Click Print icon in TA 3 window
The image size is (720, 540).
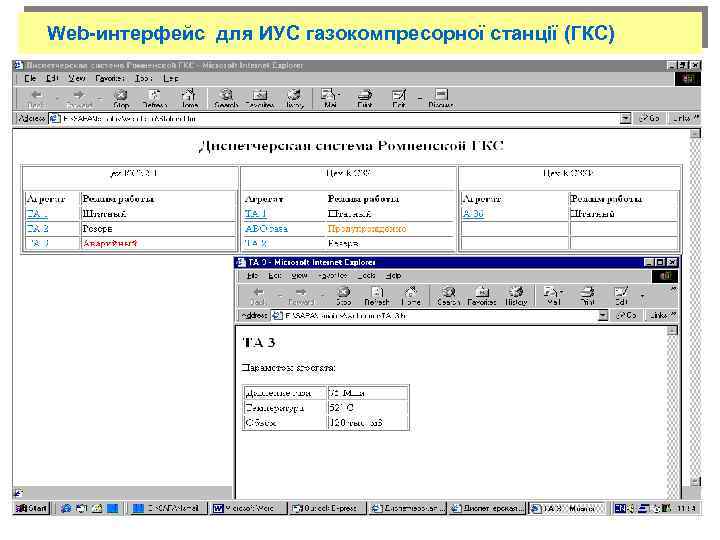click(x=587, y=296)
